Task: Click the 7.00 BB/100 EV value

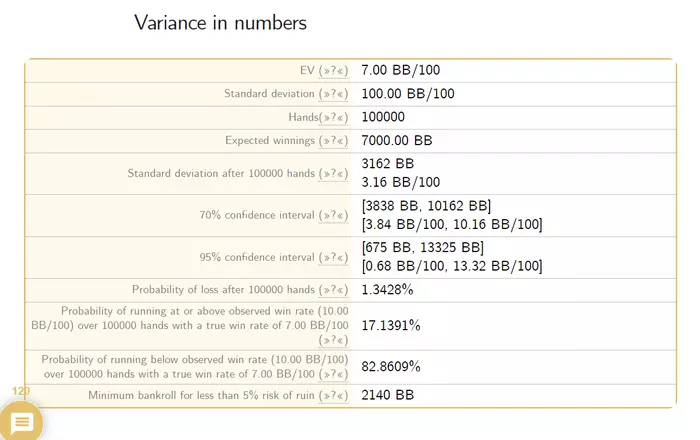Action: [400, 71]
